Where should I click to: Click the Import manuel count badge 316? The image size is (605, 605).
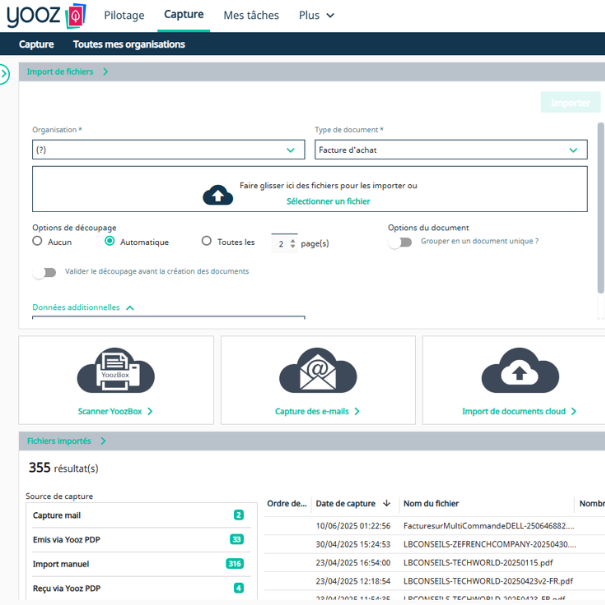[x=235, y=564]
